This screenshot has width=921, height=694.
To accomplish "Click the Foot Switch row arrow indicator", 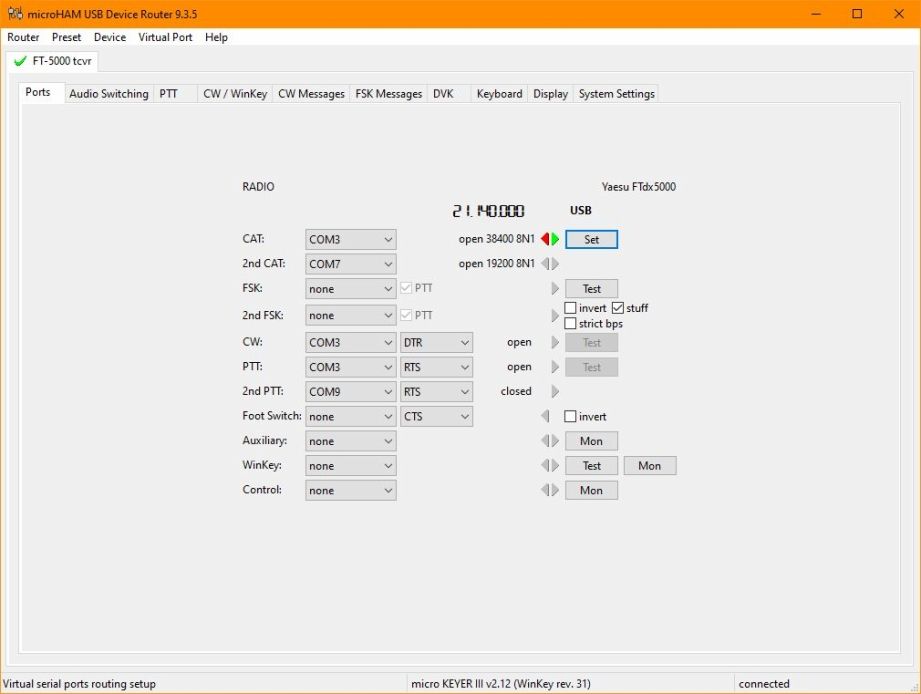I will 545,416.
